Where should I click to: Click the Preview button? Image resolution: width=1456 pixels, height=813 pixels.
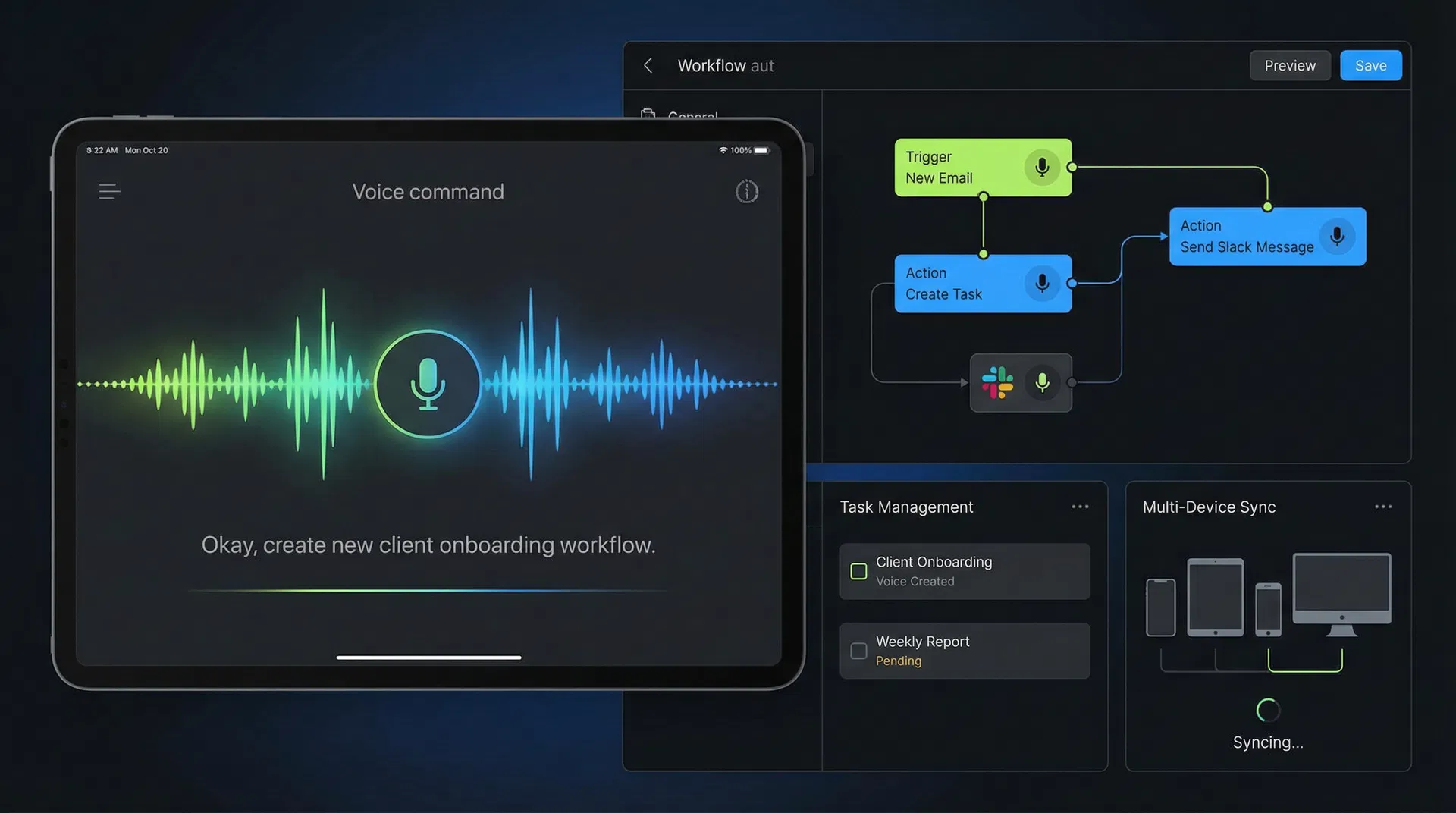[x=1289, y=65]
